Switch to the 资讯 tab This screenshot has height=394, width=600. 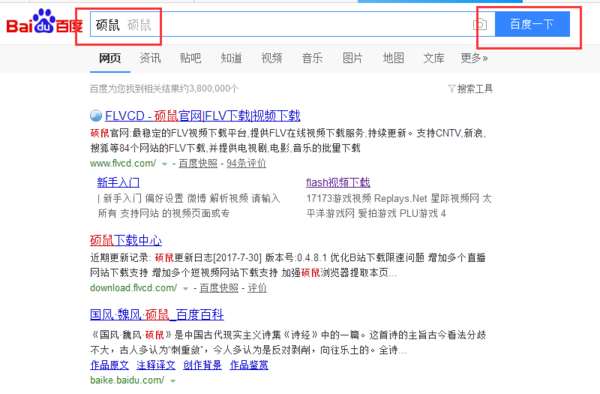(150, 58)
